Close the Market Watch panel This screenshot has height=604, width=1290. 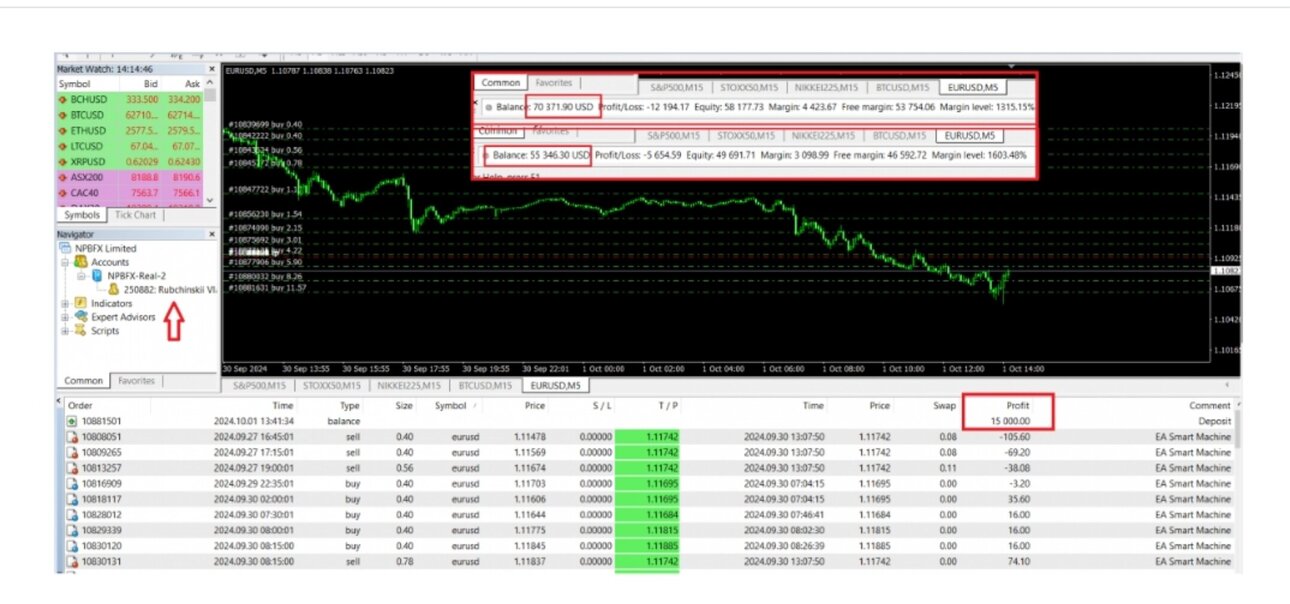[211, 69]
